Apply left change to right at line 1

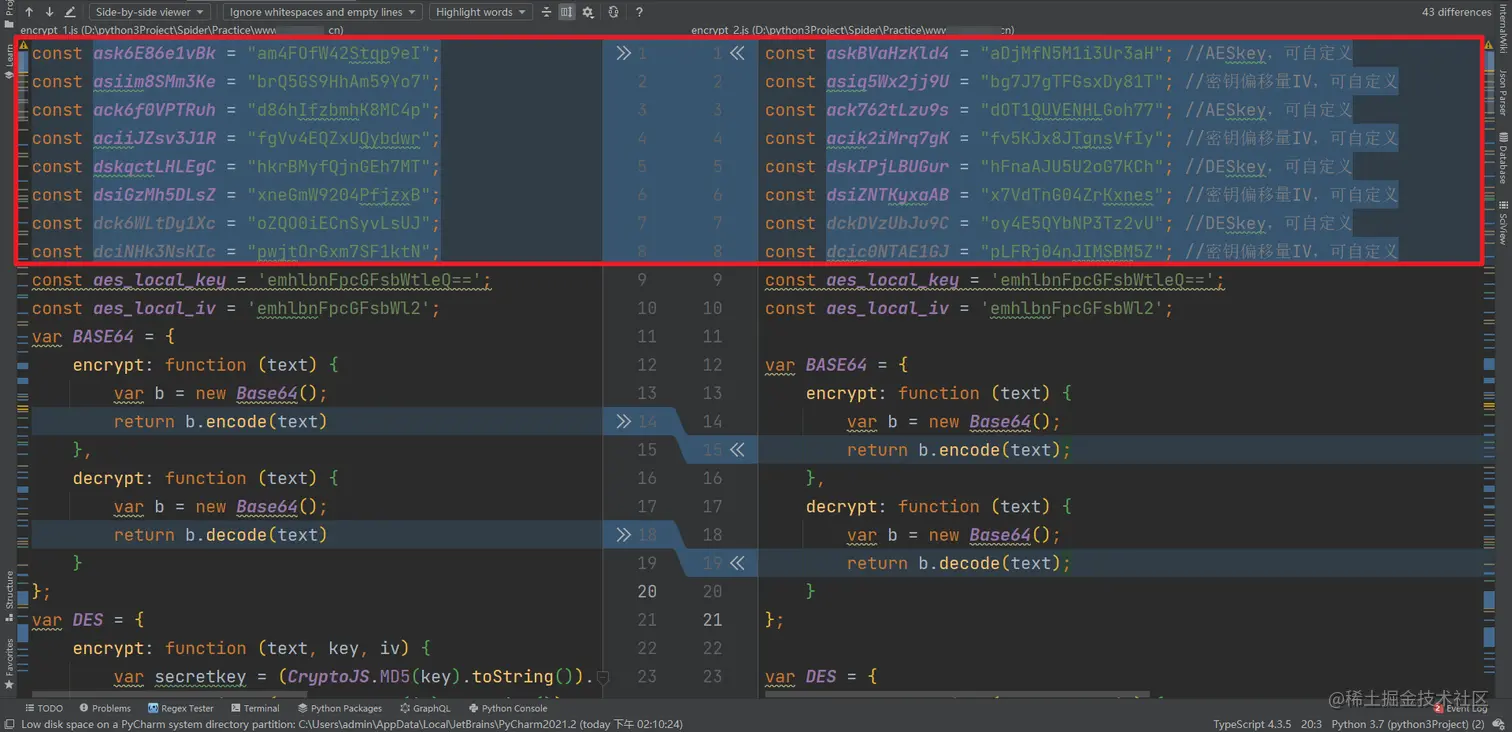[624, 53]
